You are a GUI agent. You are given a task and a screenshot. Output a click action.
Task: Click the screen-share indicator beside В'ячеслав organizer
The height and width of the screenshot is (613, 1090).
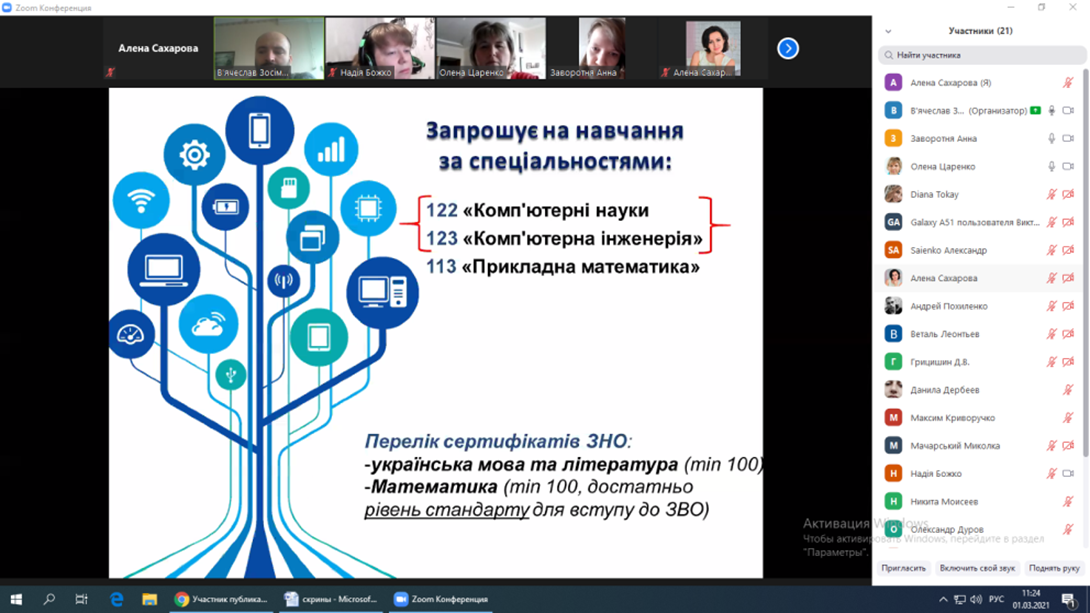1035,111
